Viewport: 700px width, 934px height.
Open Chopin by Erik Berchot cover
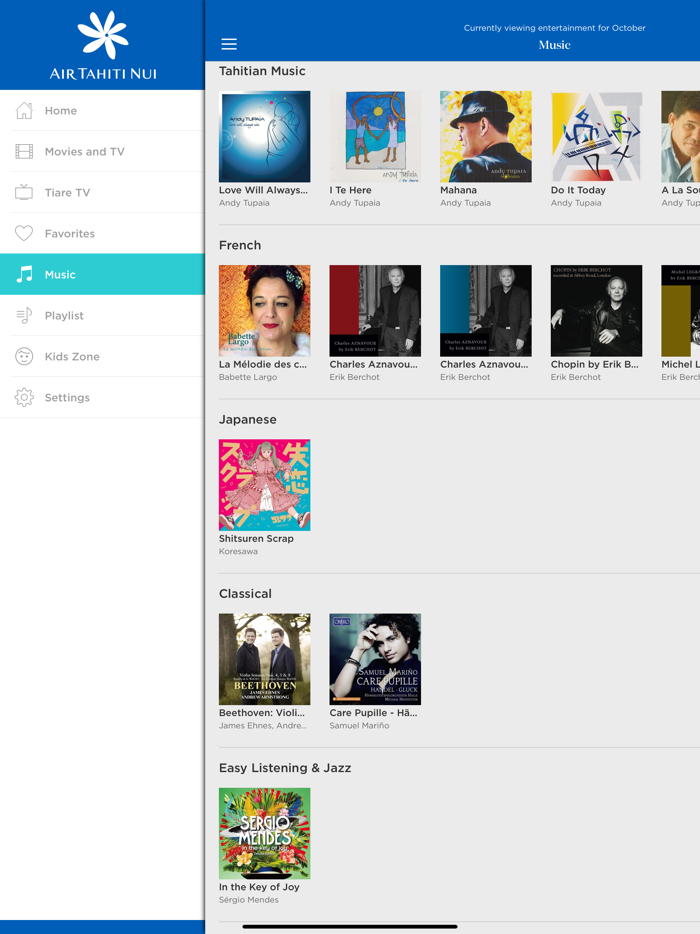(596, 310)
